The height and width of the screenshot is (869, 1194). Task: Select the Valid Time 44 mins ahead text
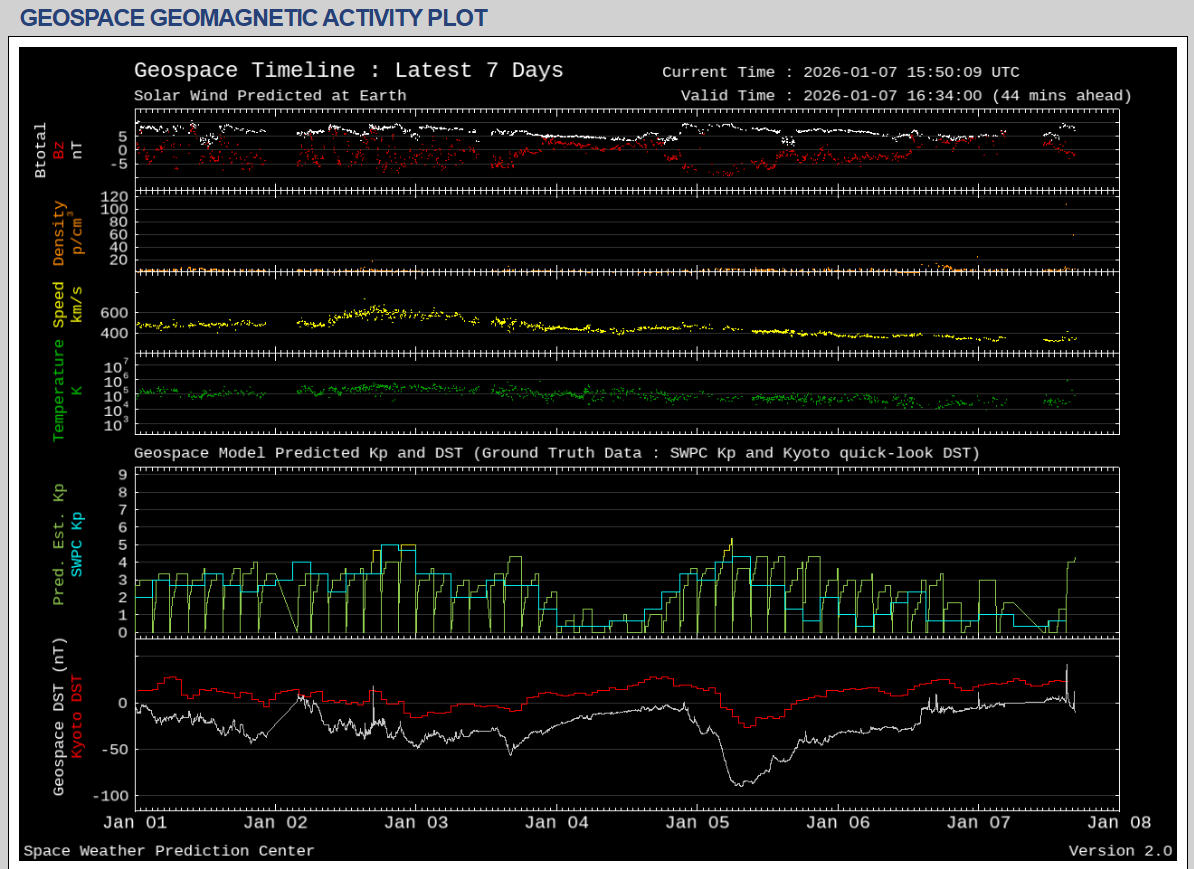906,96
